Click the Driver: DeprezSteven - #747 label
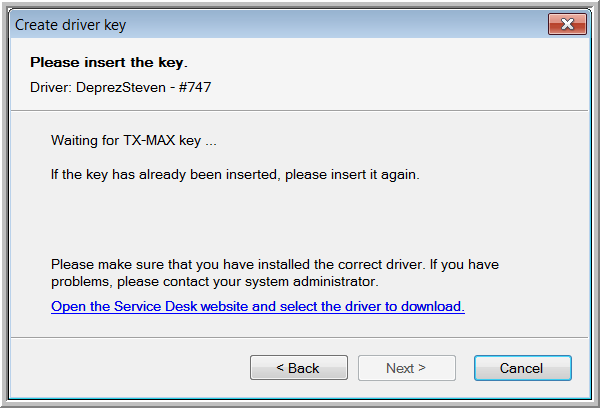Image resolution: width=600 pixels, height=408 pixels. click(x=121, y=87)
